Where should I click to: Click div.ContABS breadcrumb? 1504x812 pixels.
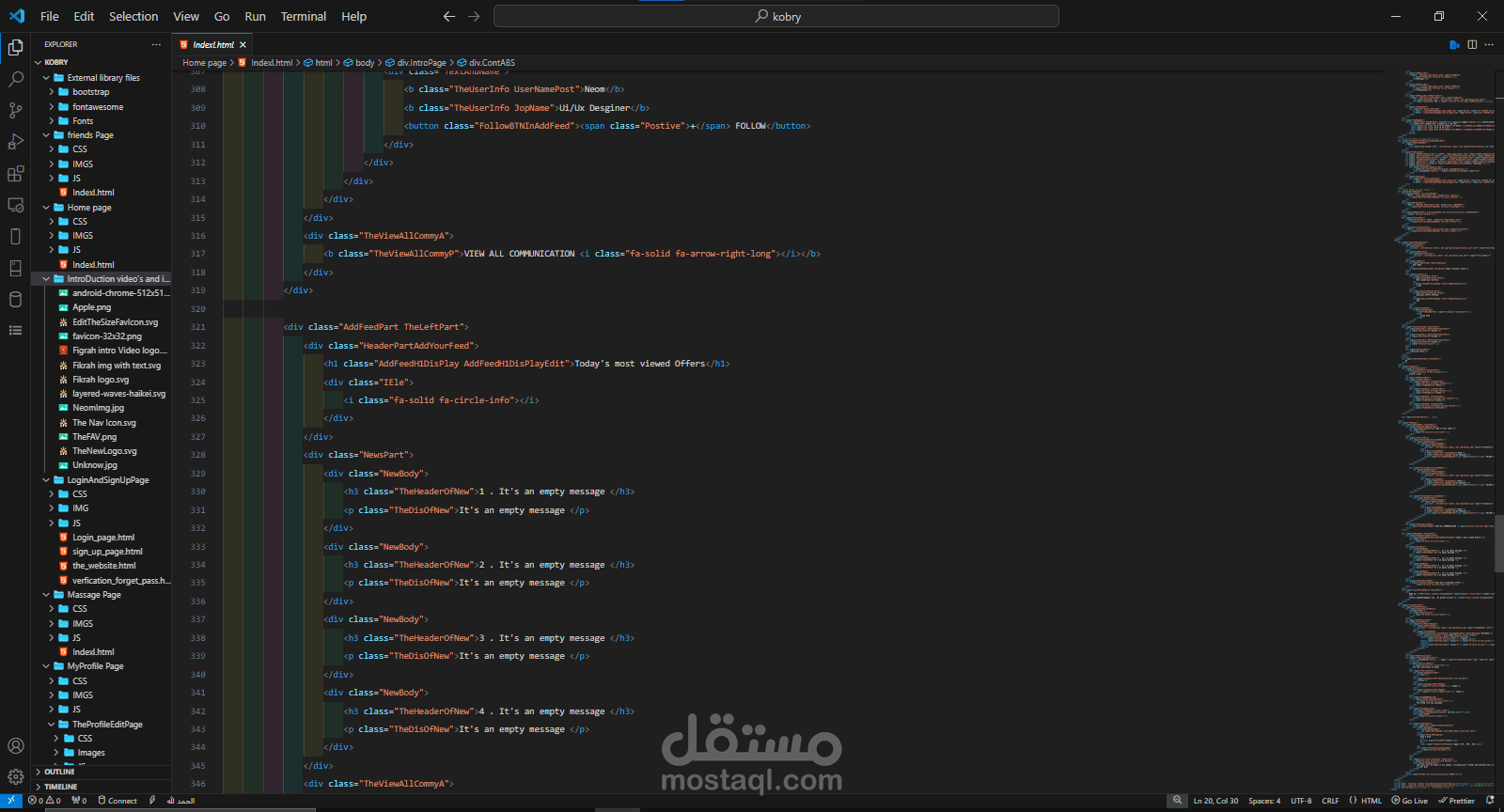pos(486,63)
